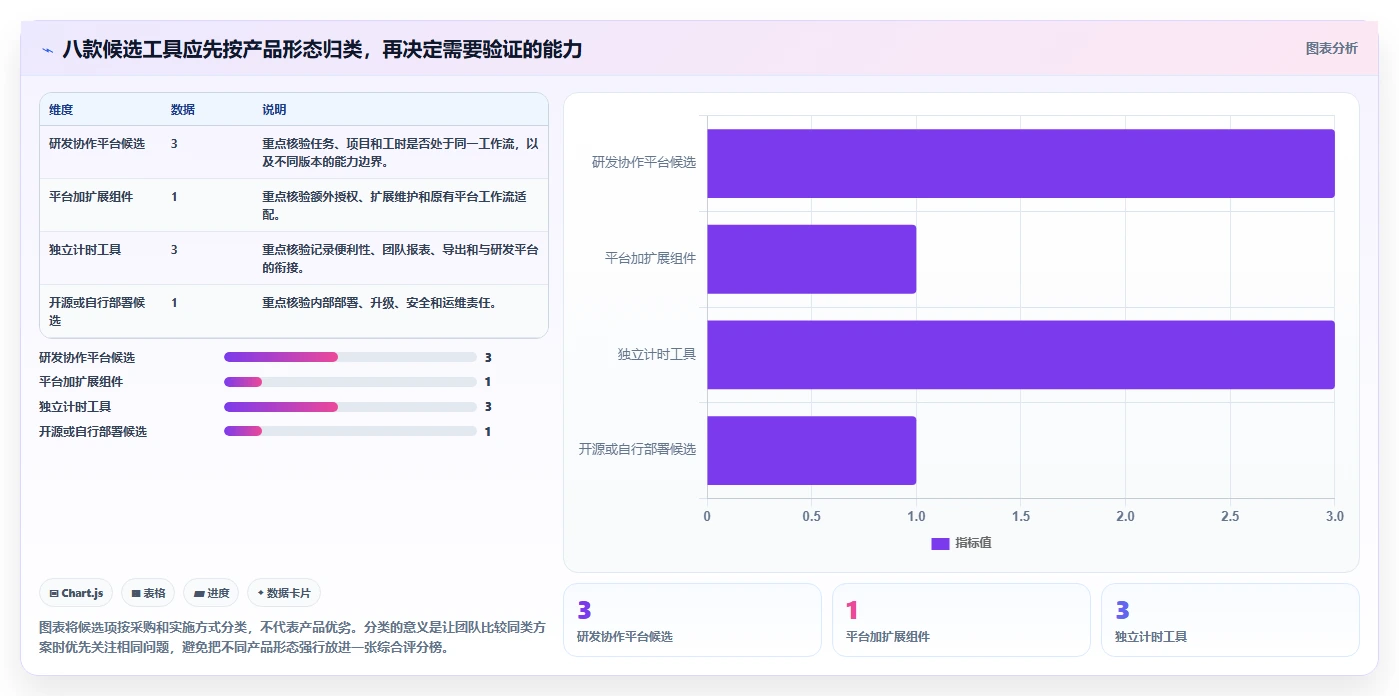Click description starting 重点核验记录便利性
This screenshot has width=1399, height=696.
400,258
